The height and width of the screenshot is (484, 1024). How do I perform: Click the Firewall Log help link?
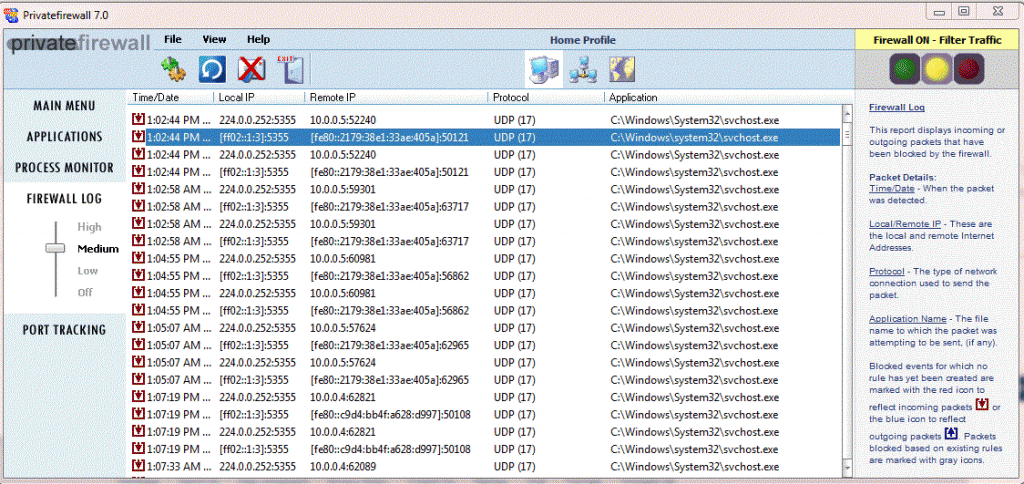[897, 107]
